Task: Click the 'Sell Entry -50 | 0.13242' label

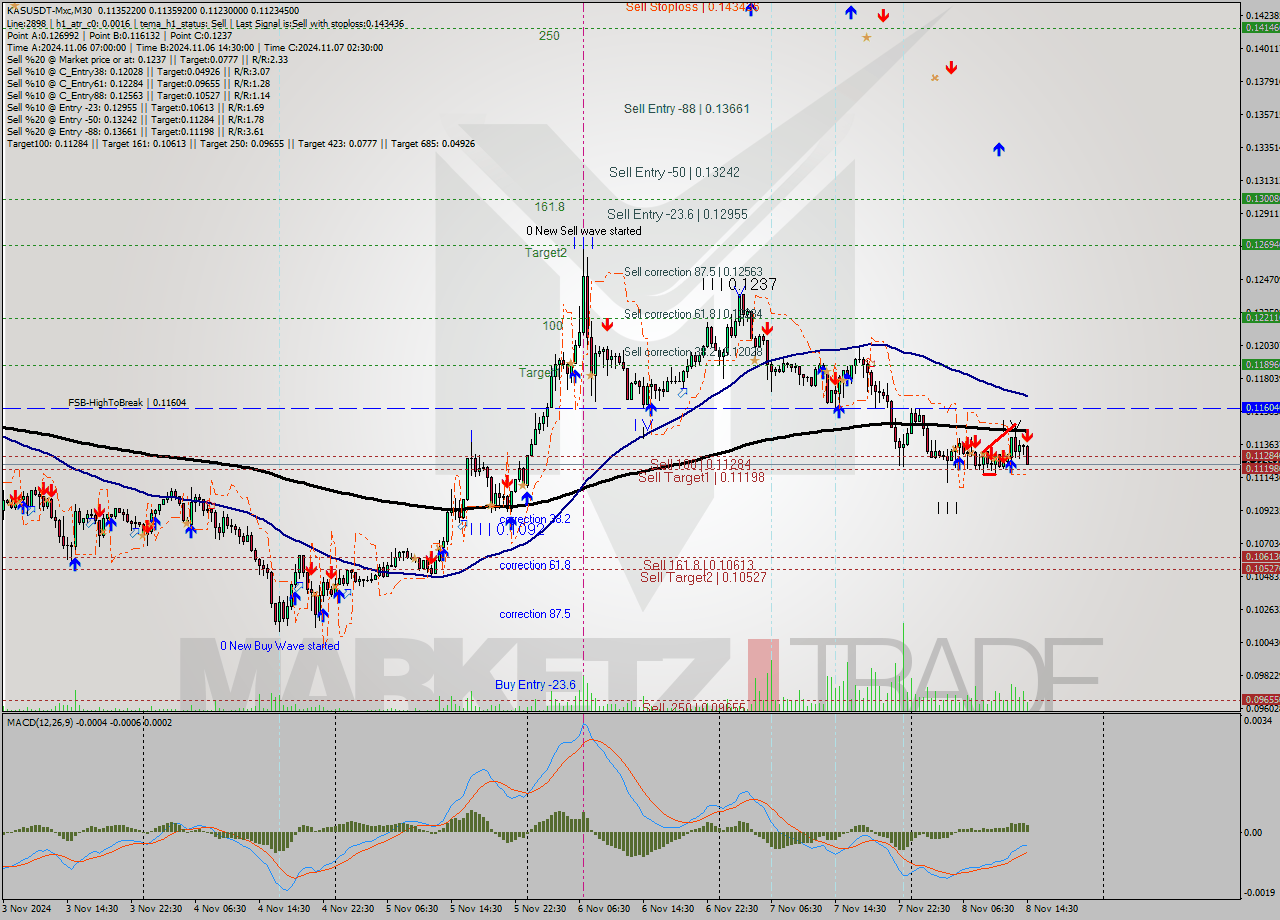Action: 674,172
